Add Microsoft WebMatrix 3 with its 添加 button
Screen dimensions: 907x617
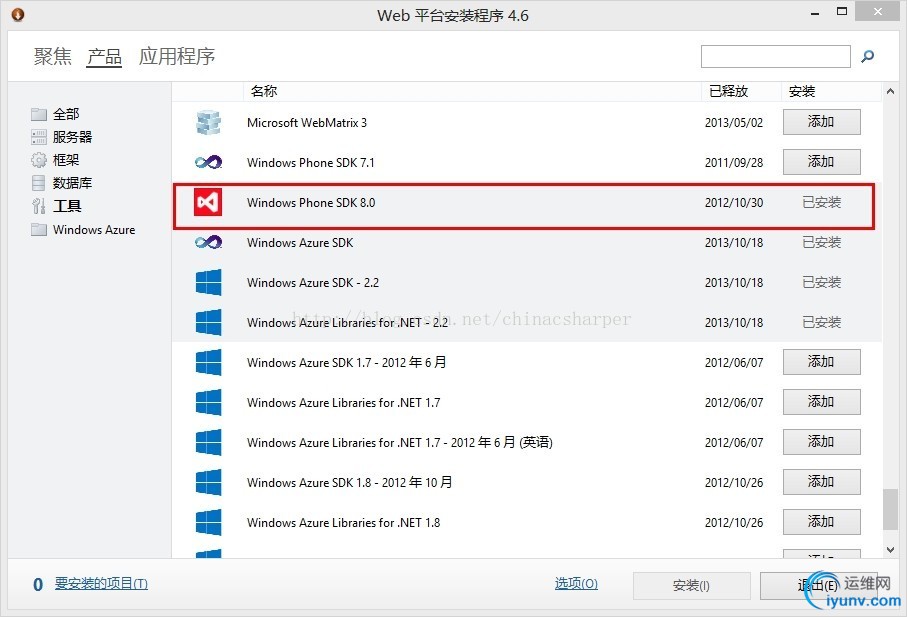point(821,122)
